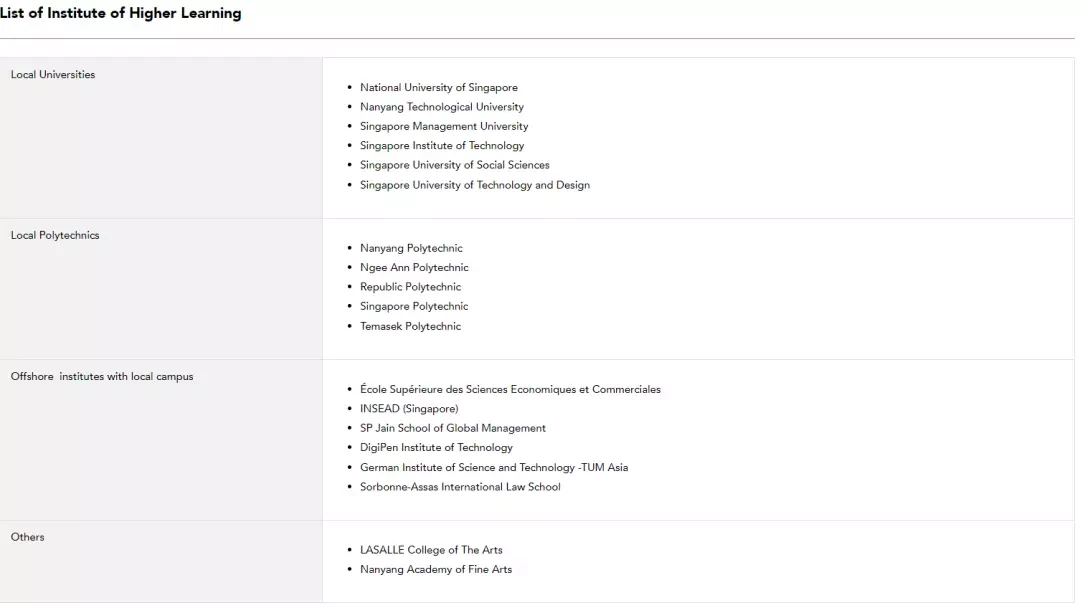The width and height of the screenshot is (1080, 608).
Task: Click the Local Polytechnics row label
Action: (x=55, y=235)
